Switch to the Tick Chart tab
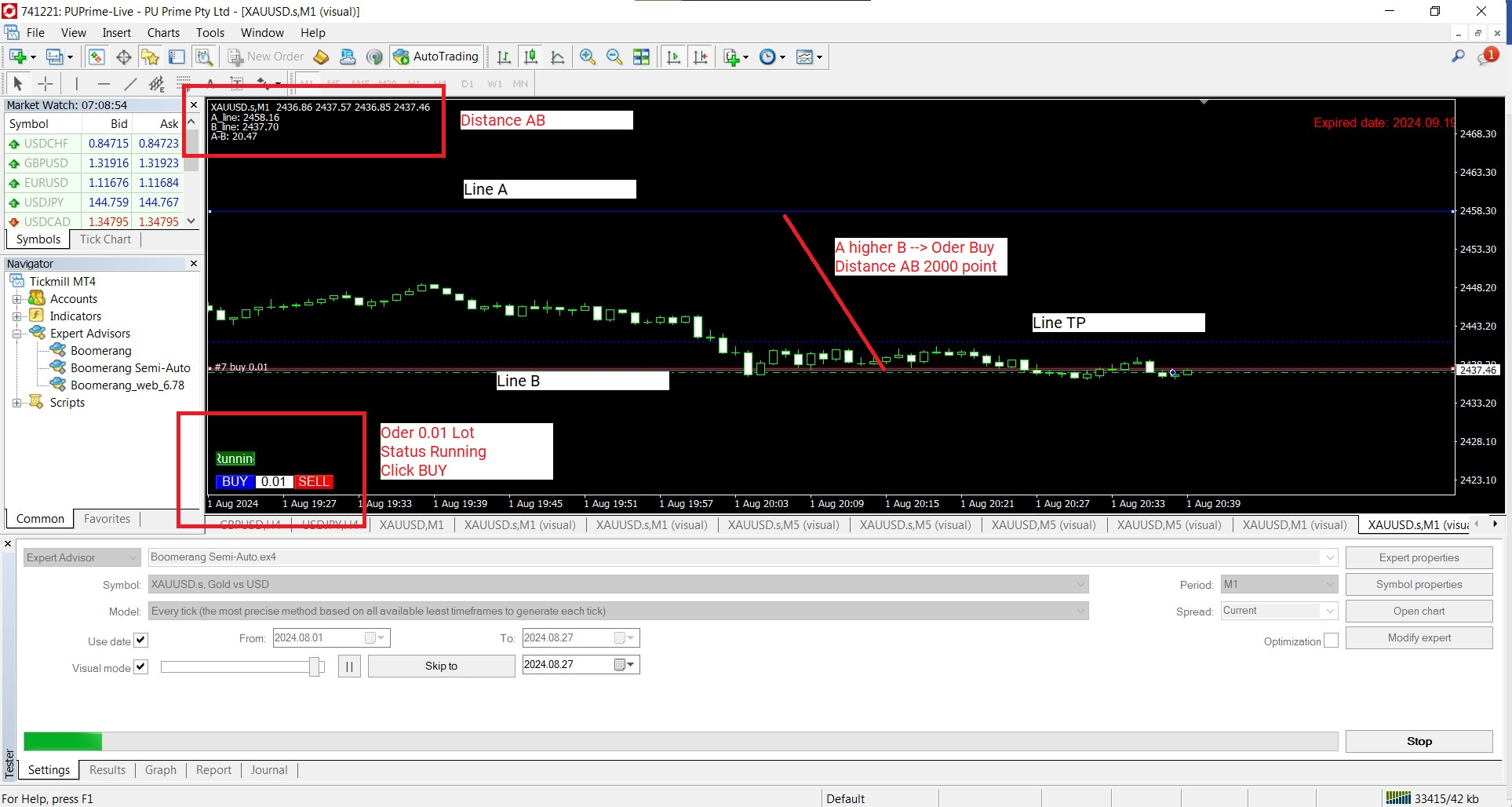The image size is (1512, 807). [105, 239]
